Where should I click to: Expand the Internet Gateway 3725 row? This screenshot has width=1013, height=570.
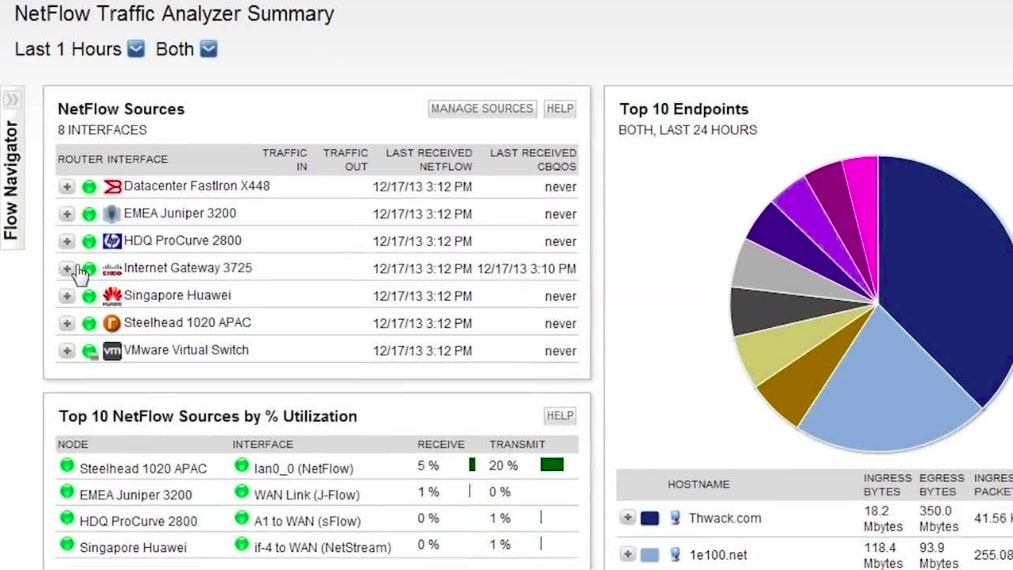click(67, 269)
